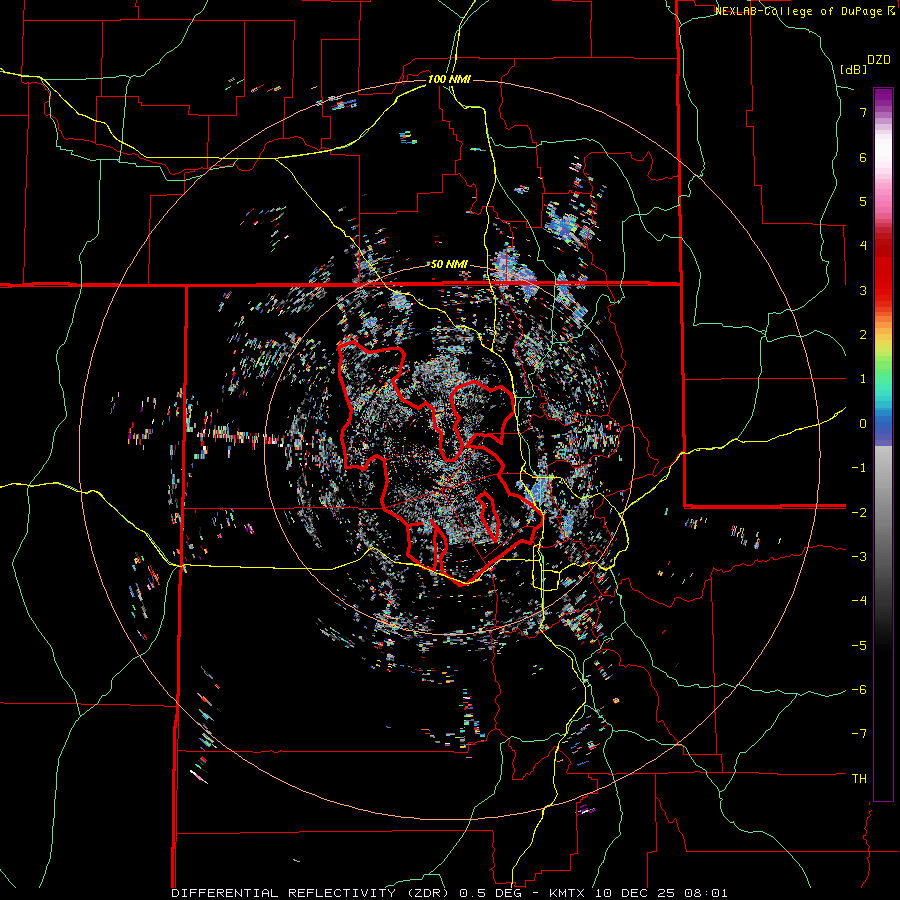Click the 50 NMI range ring label
This screenshot has width=900, height=900.
(449, 265)
